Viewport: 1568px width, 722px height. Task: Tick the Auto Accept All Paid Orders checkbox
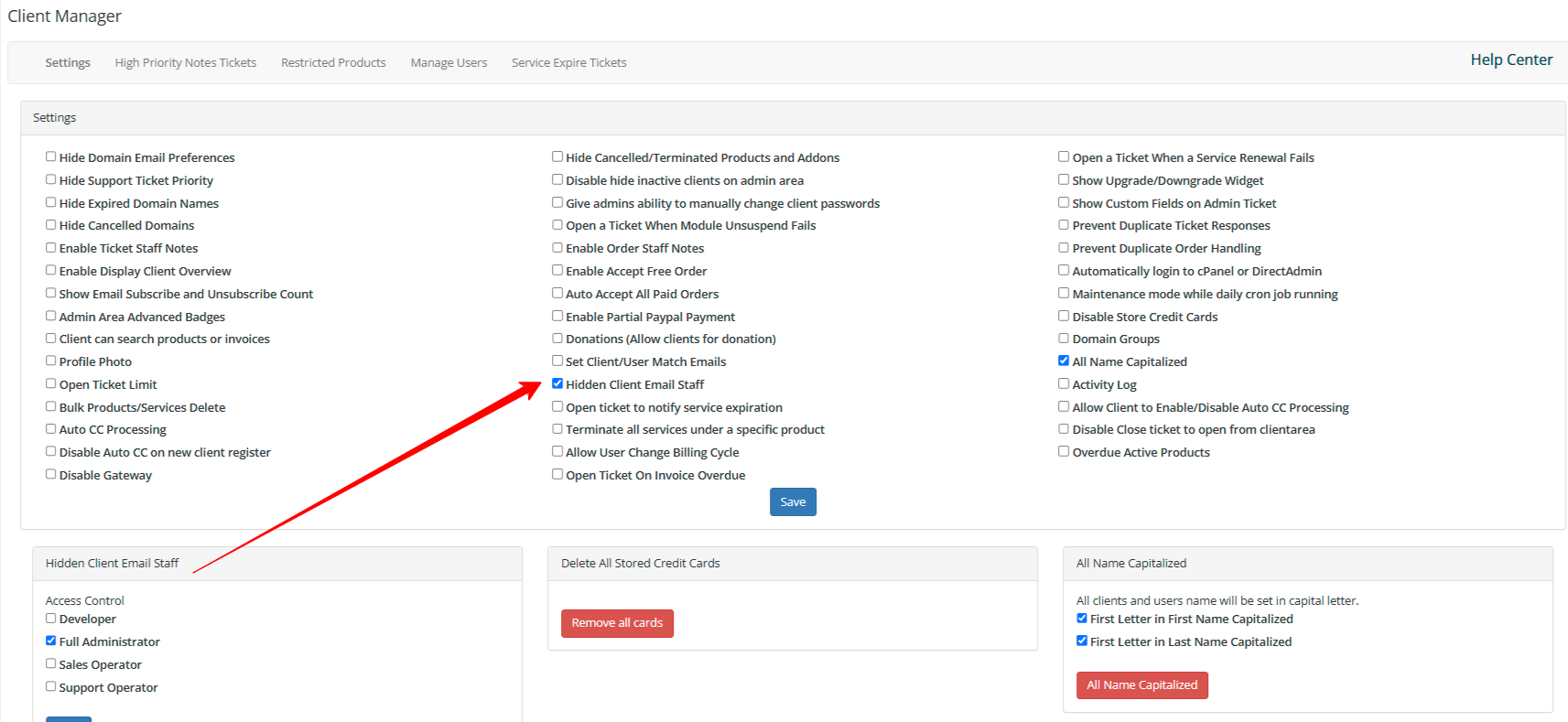[557, 293]
